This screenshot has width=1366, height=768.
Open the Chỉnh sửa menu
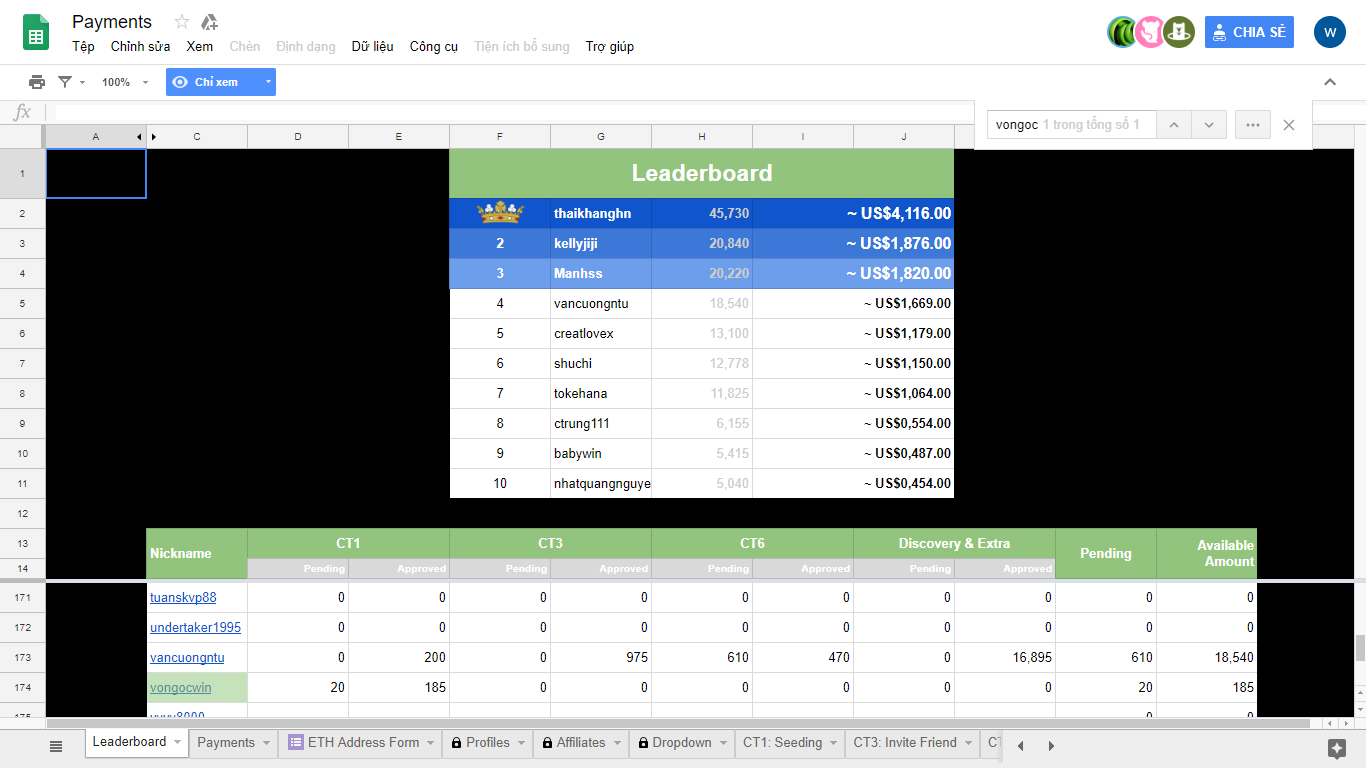(x=140, y=46)
